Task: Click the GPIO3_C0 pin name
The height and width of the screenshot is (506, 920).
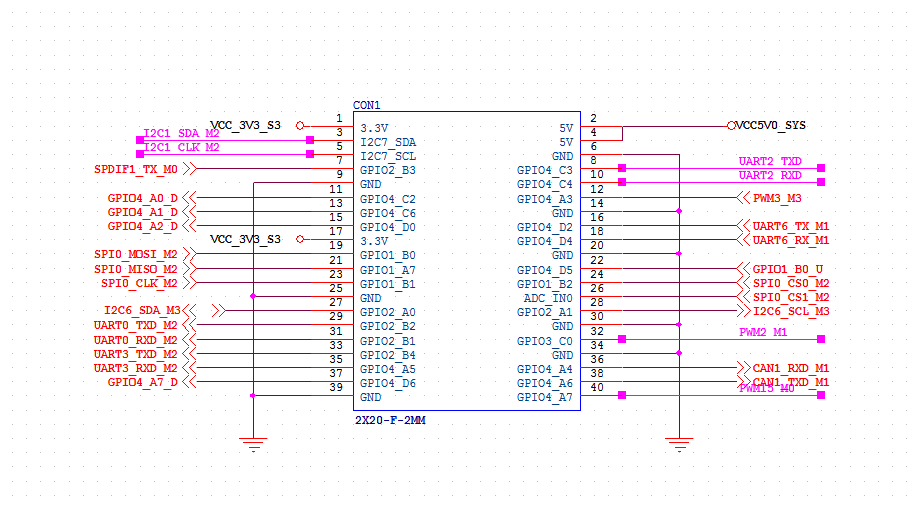Action: pyautogui.click(x=544, y=342)
